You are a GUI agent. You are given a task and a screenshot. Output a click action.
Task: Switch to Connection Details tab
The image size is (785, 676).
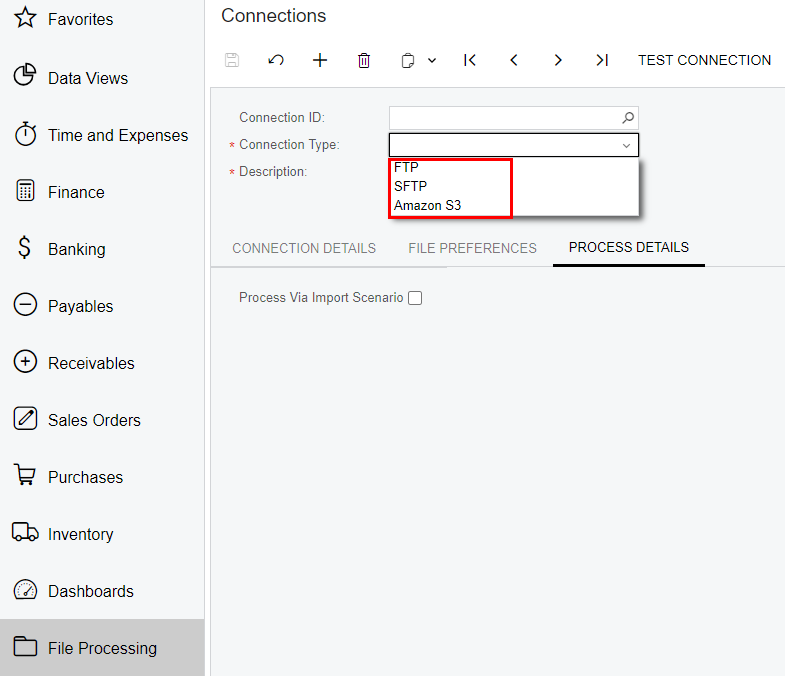[x=304, y=248]
